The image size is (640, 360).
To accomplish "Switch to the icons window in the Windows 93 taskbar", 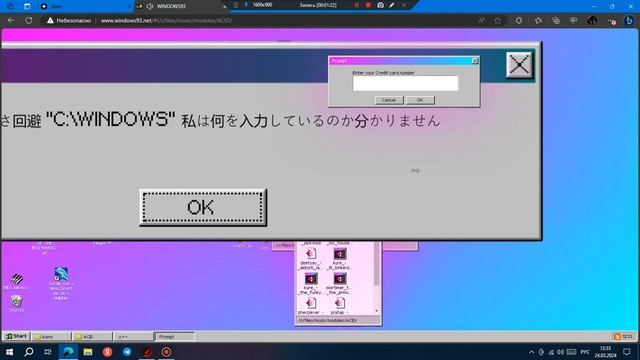I will click(x=51, y=337).
